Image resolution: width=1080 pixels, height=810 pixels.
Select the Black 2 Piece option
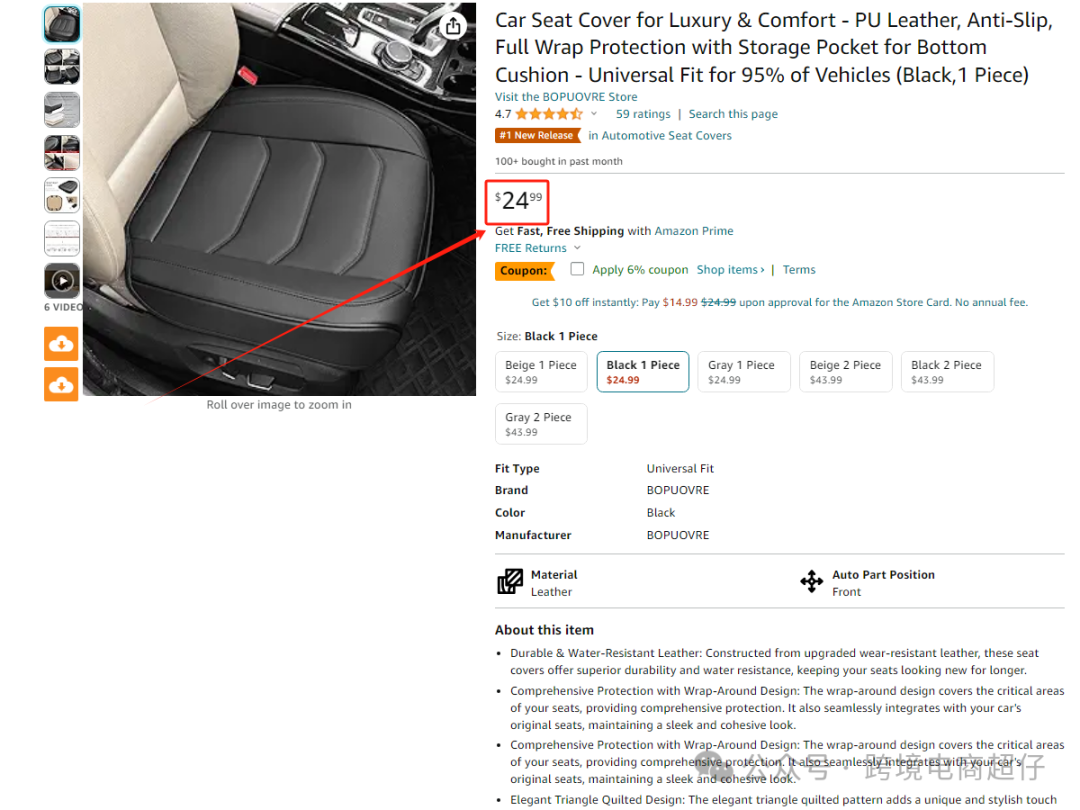tap(947, 372)
